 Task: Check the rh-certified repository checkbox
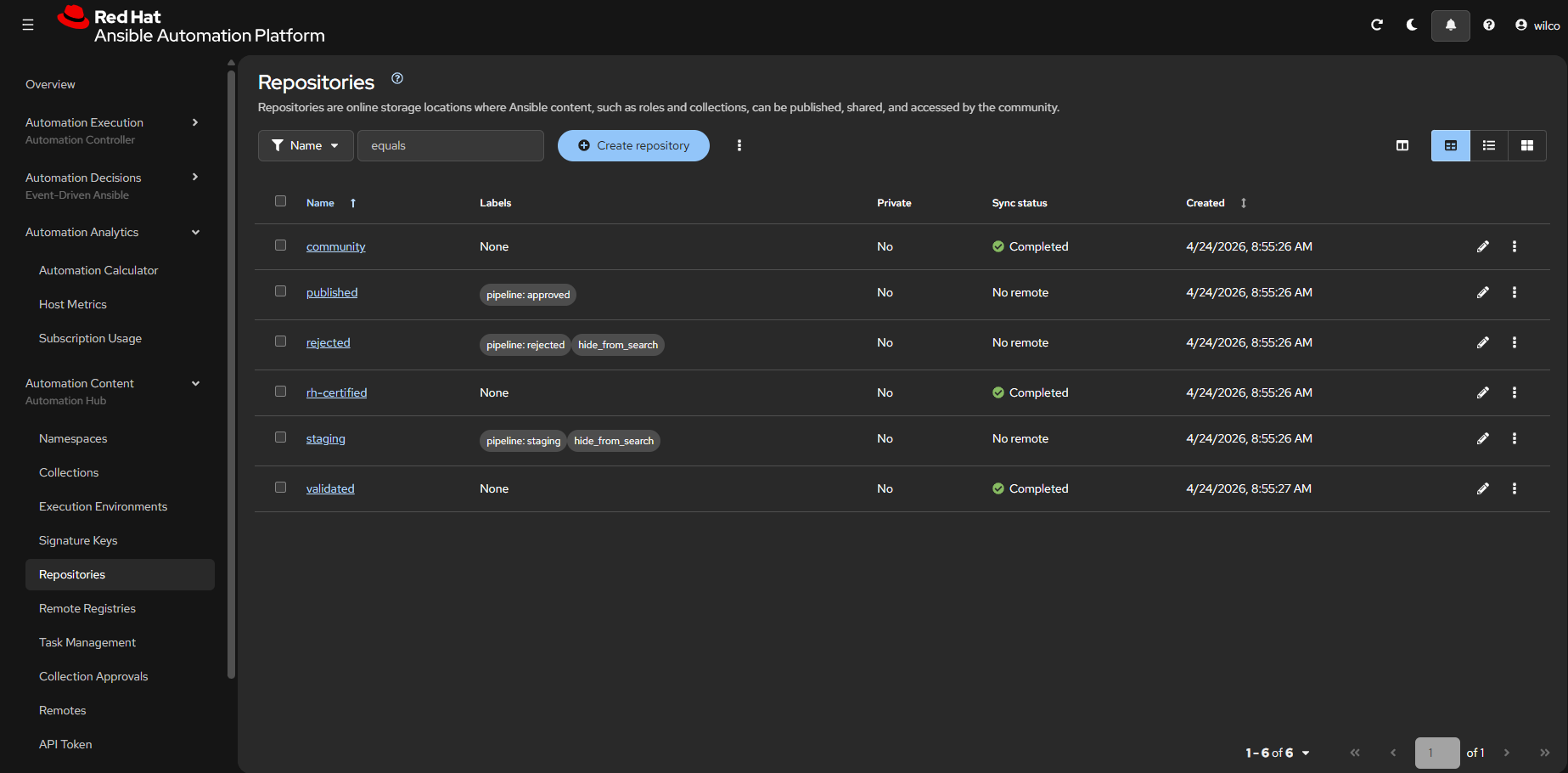tap(281, 392)
